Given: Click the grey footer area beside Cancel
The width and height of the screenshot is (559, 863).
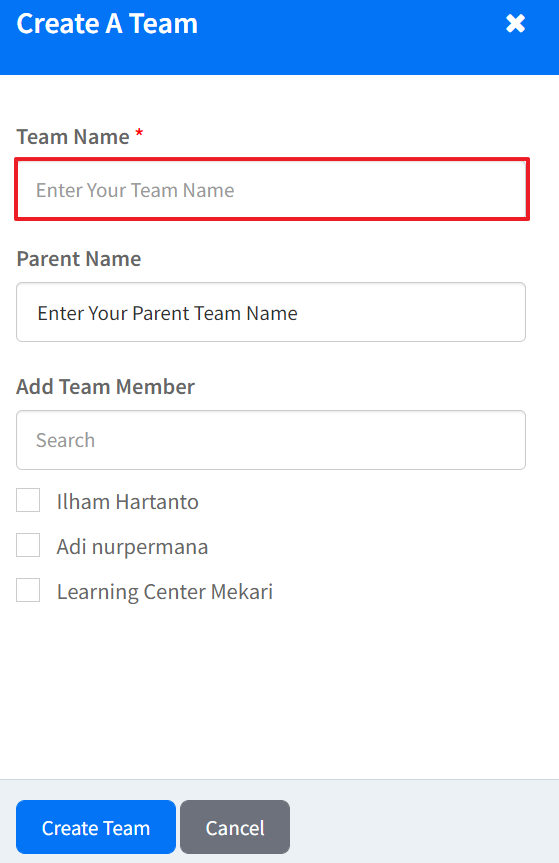Looking at the screenshot, I should 424,821.
